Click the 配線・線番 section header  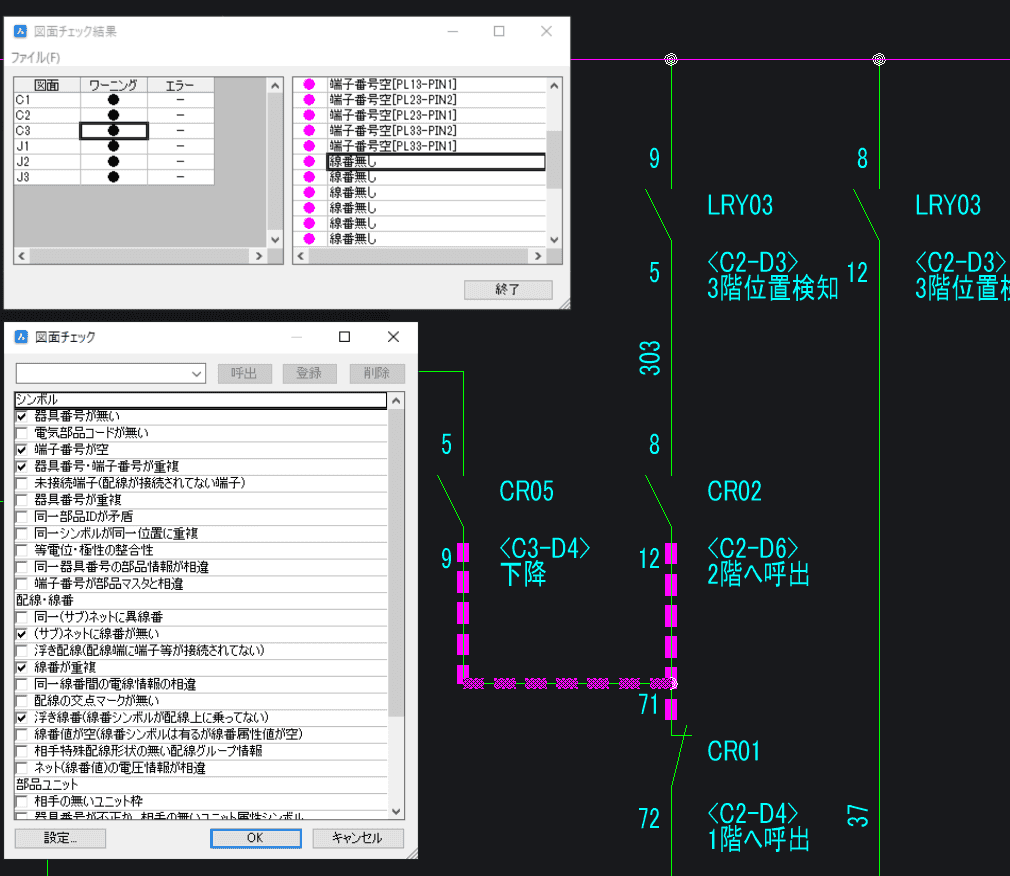(200, 600)
